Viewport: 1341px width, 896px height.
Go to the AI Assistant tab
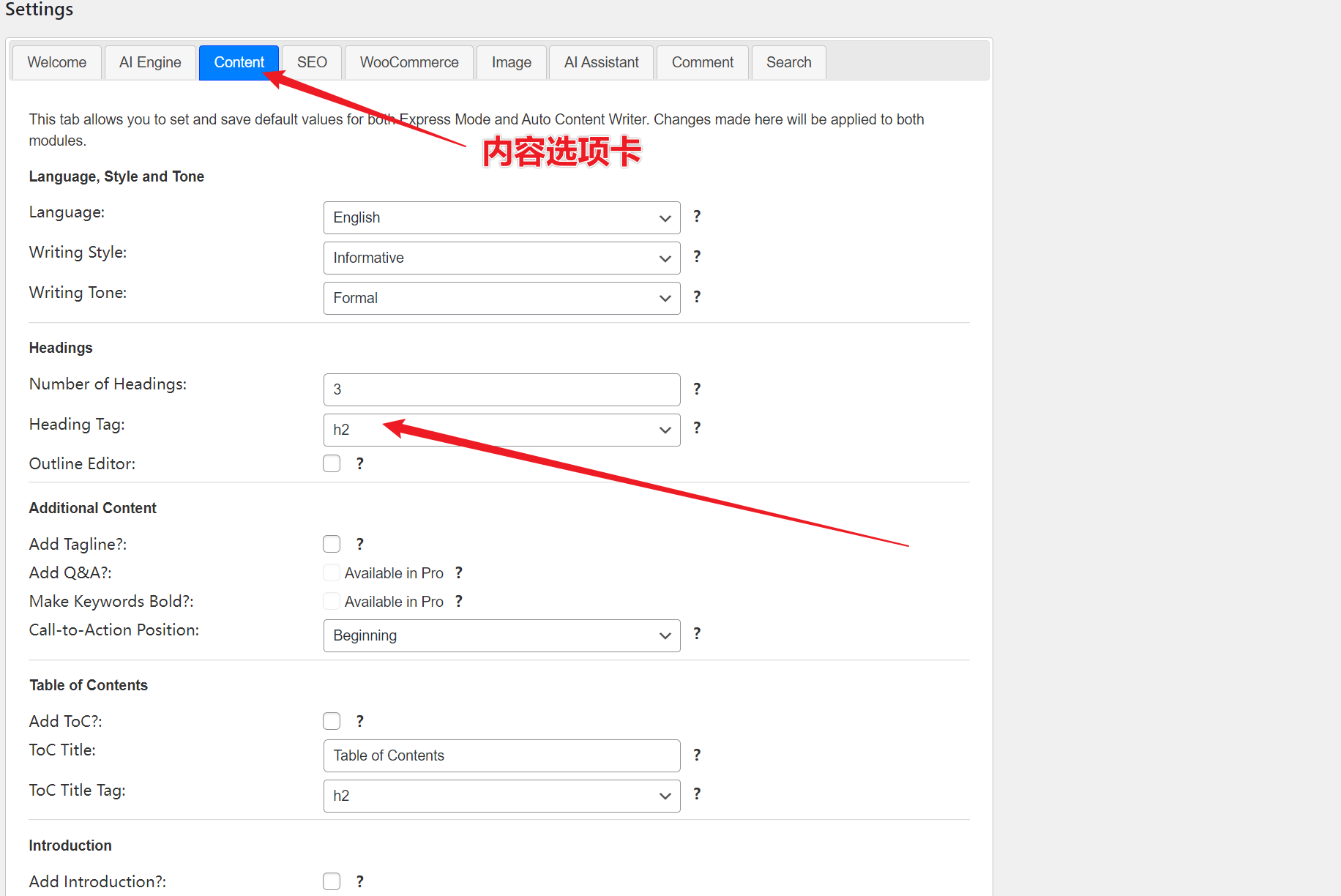tap(601, 62)
